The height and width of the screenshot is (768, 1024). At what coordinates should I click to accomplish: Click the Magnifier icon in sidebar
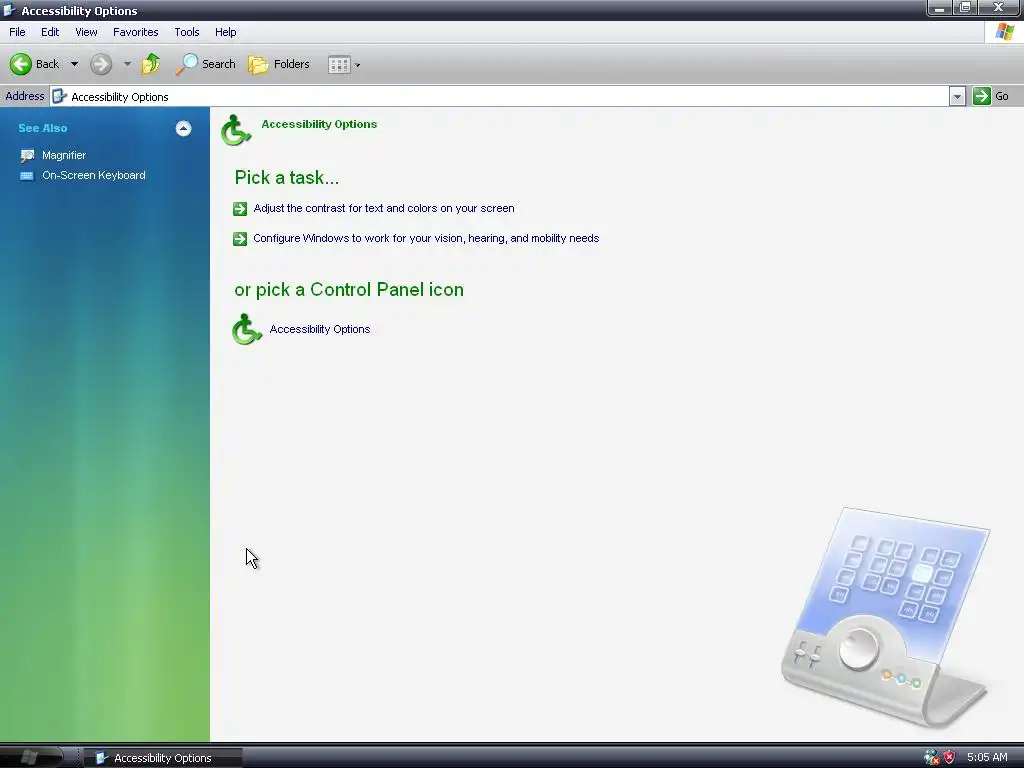(x=27, y=155)
